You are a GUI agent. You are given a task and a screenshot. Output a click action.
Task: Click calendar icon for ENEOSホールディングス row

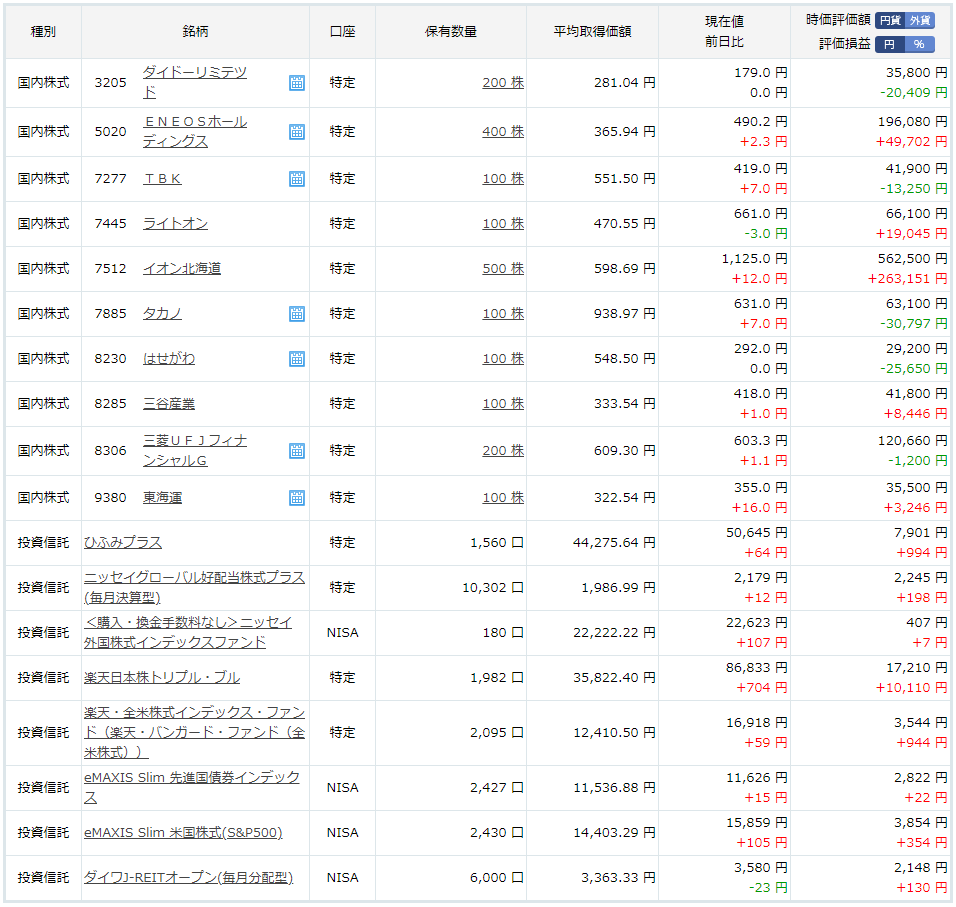tap(297, 132)
